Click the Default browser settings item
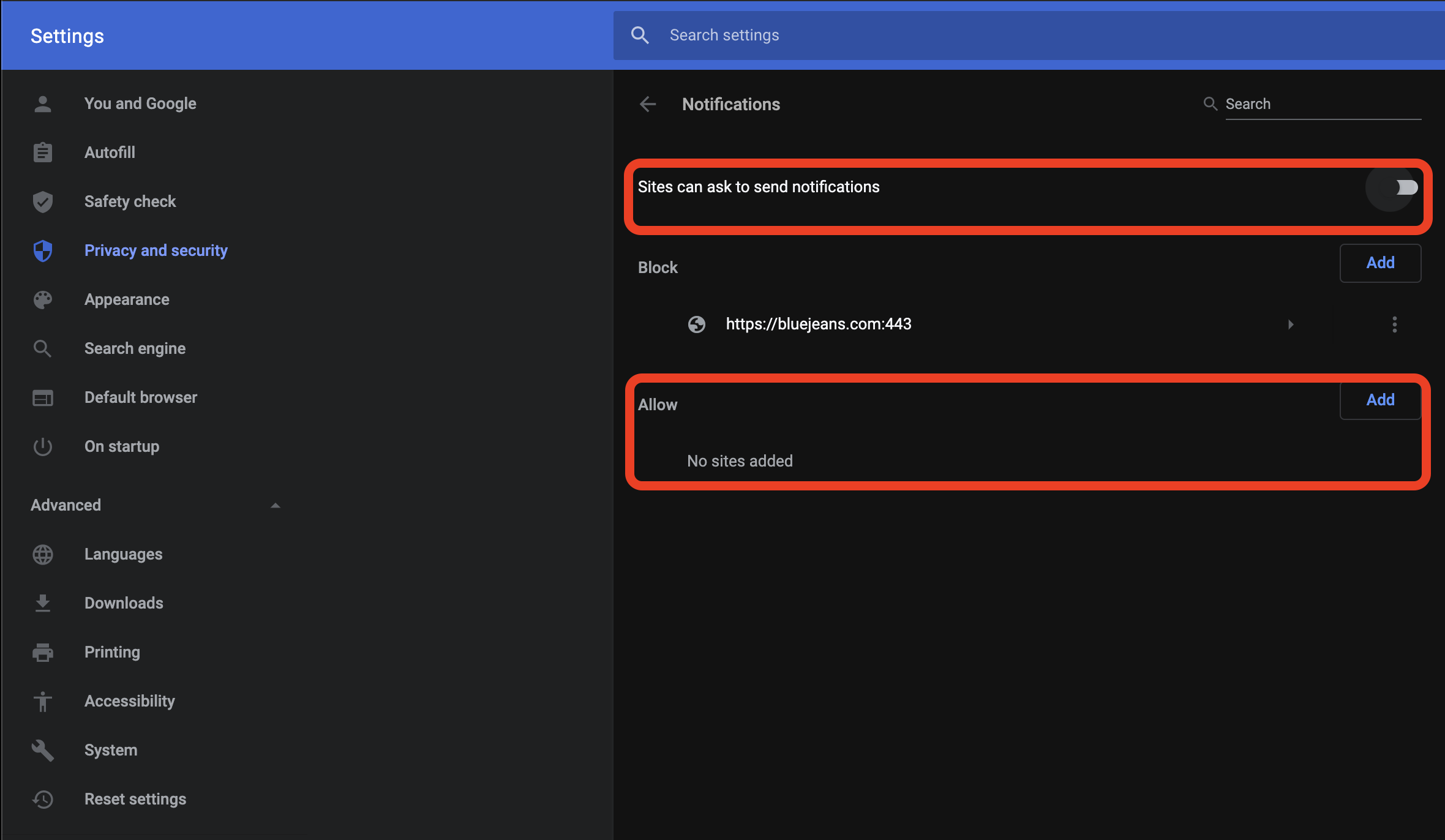Screen dimensions: 1445x840 139,397
